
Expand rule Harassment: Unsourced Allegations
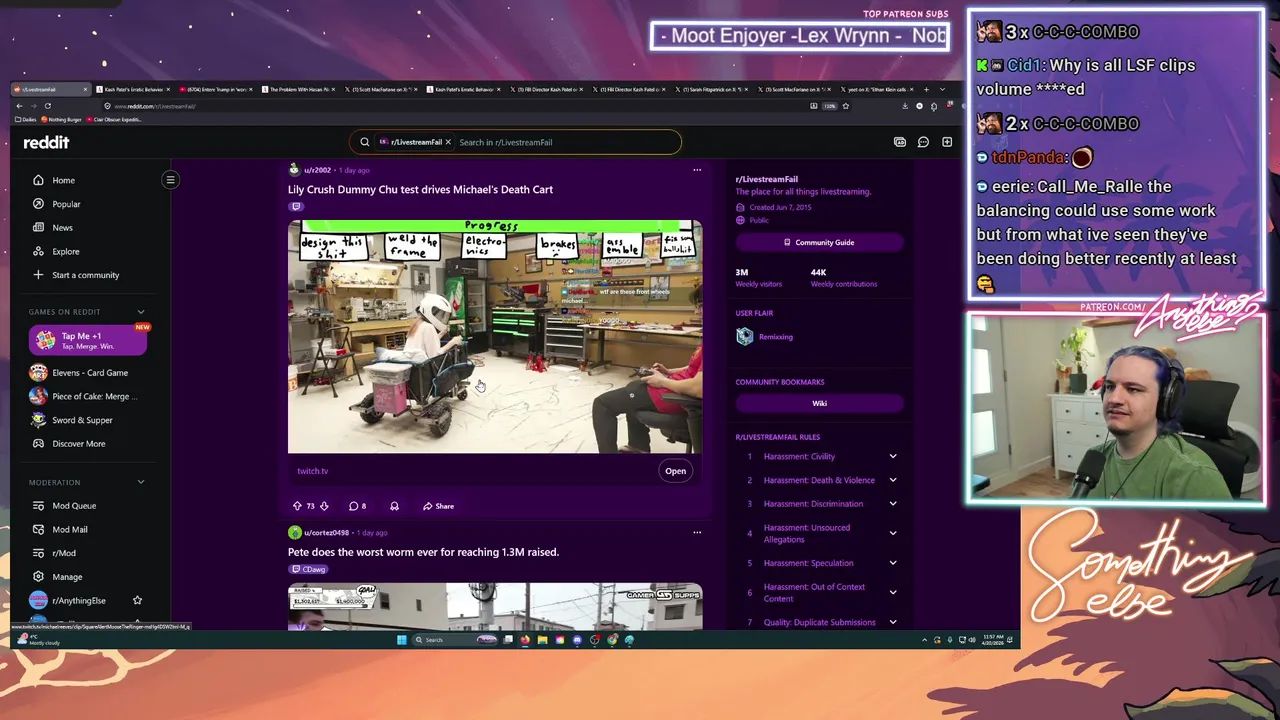pyautogui.click(x=893, y=533)
